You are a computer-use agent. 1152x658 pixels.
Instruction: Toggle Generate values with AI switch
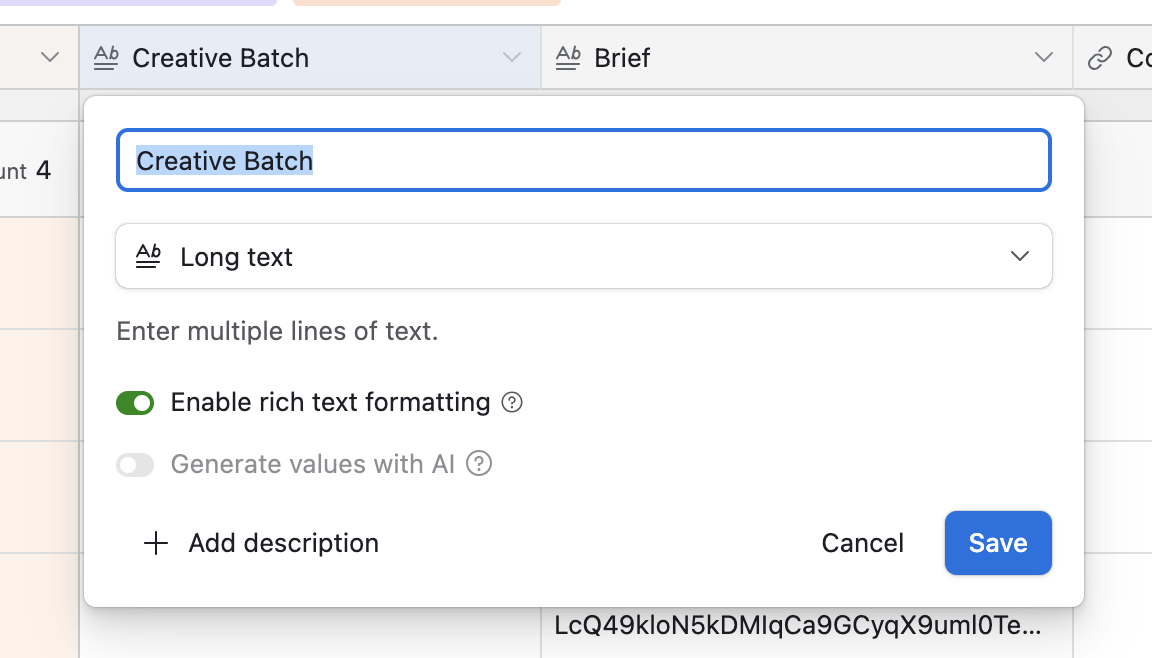pos(135,465)
